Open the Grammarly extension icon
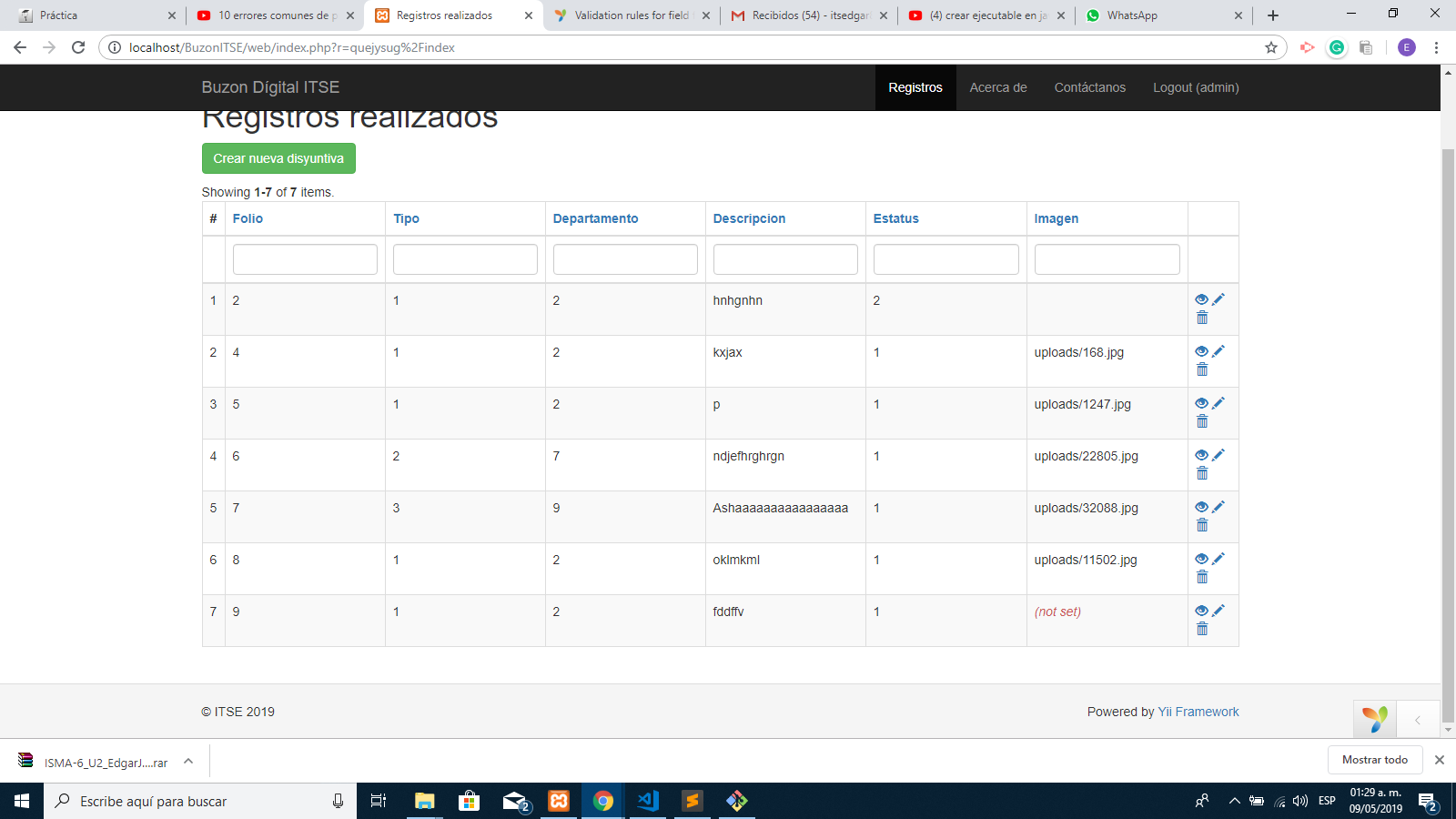 [1336, 47]
